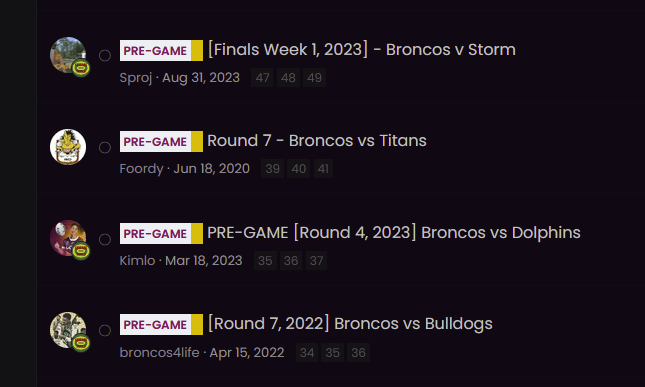Open thread Finals Week 1, 2023 Broncos v Storm
This screenshot has height=387, width=645.
pyautogui.click(x=362, y=50)
